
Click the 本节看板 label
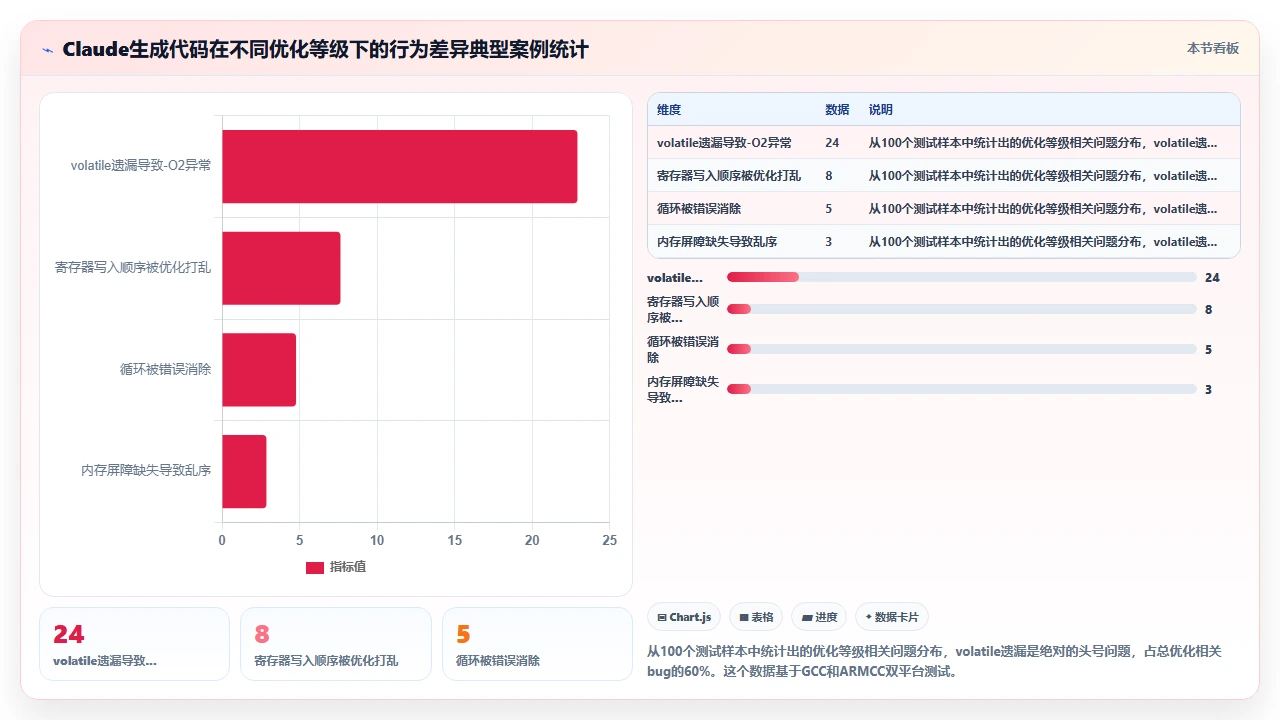[x=1212, y=48]
